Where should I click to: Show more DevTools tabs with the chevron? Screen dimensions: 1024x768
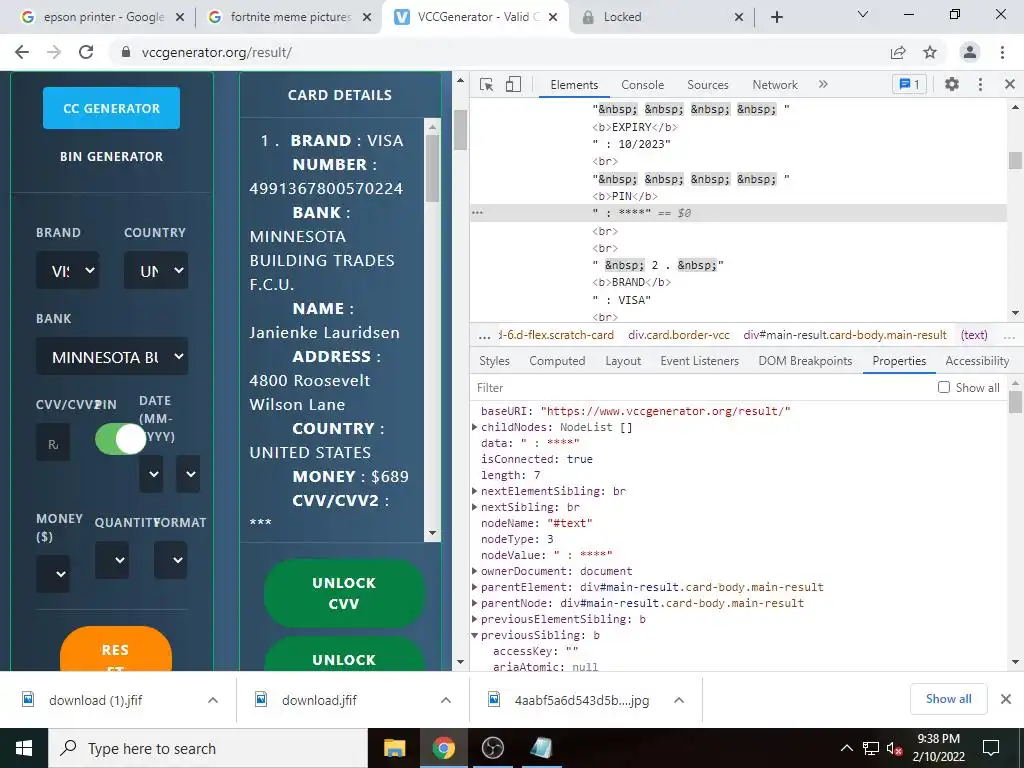[x=823, y=84]
